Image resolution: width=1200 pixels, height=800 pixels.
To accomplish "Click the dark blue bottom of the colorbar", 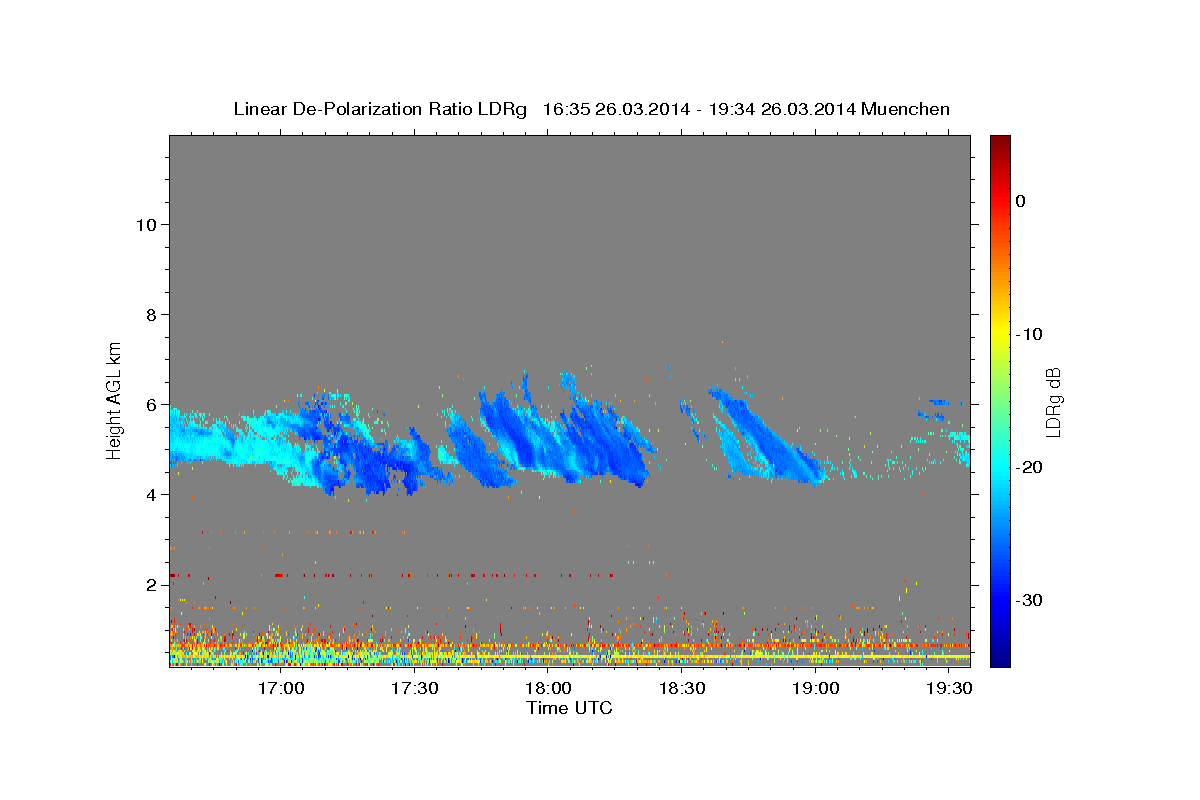I will point(1000,658).
